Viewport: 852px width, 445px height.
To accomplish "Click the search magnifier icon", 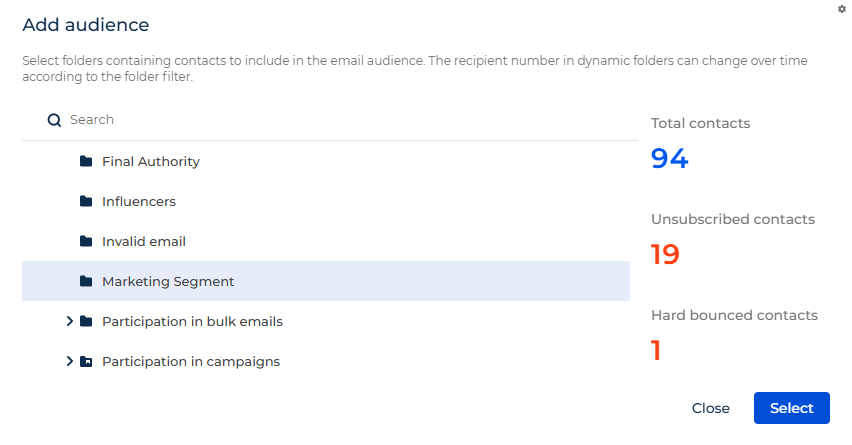I will [x=54, y=120].
